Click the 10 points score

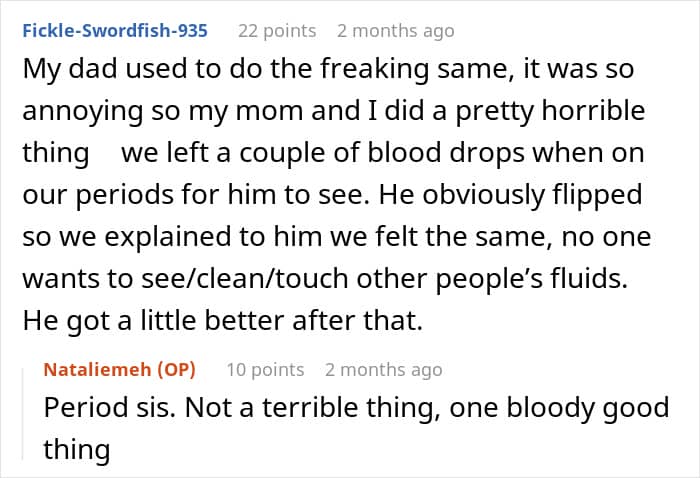(x=265, y=370)
